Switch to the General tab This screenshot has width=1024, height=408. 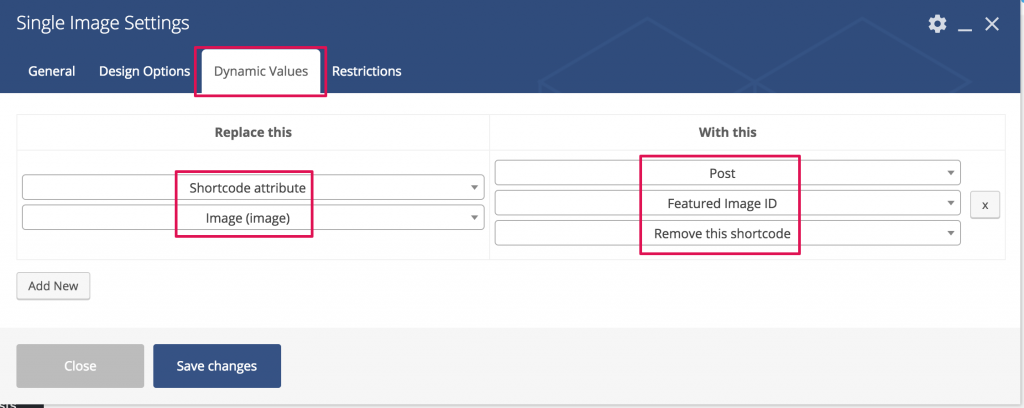[52, 71]
